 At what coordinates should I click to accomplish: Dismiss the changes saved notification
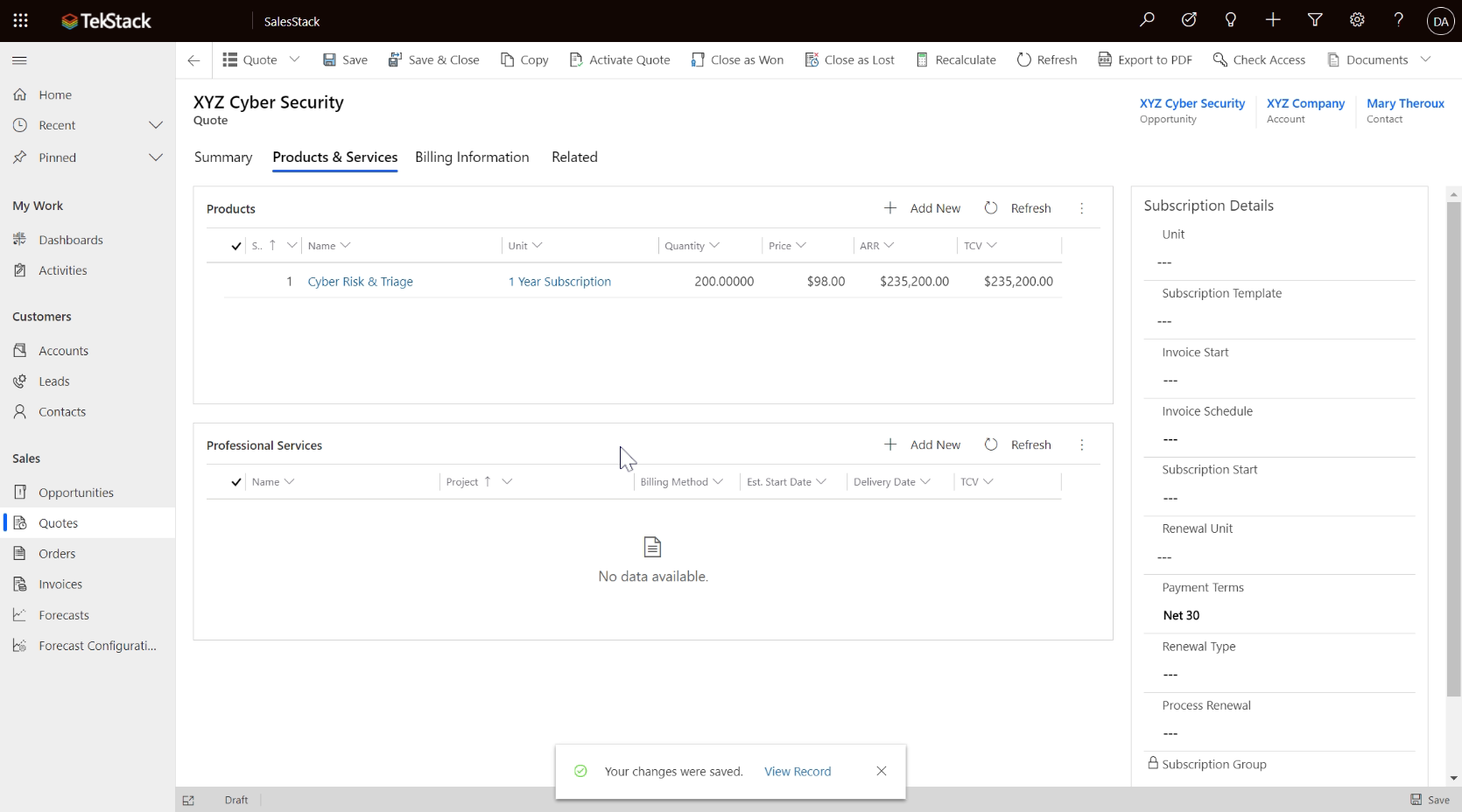coord(882,771)
